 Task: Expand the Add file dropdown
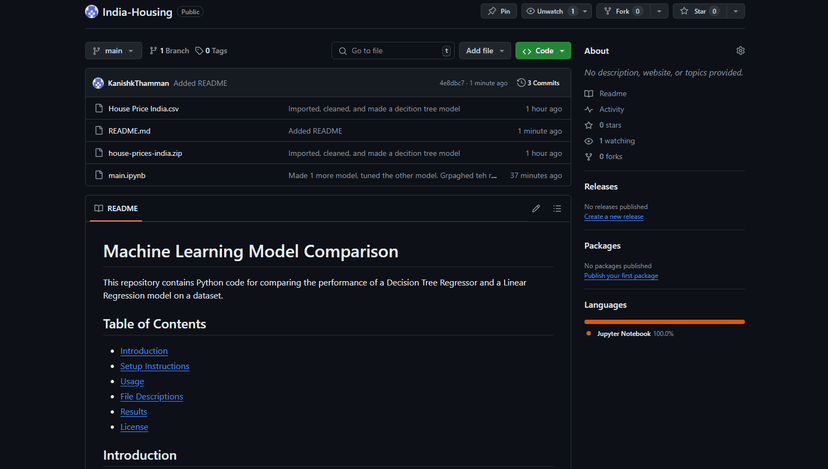click(x=485, y=51)
